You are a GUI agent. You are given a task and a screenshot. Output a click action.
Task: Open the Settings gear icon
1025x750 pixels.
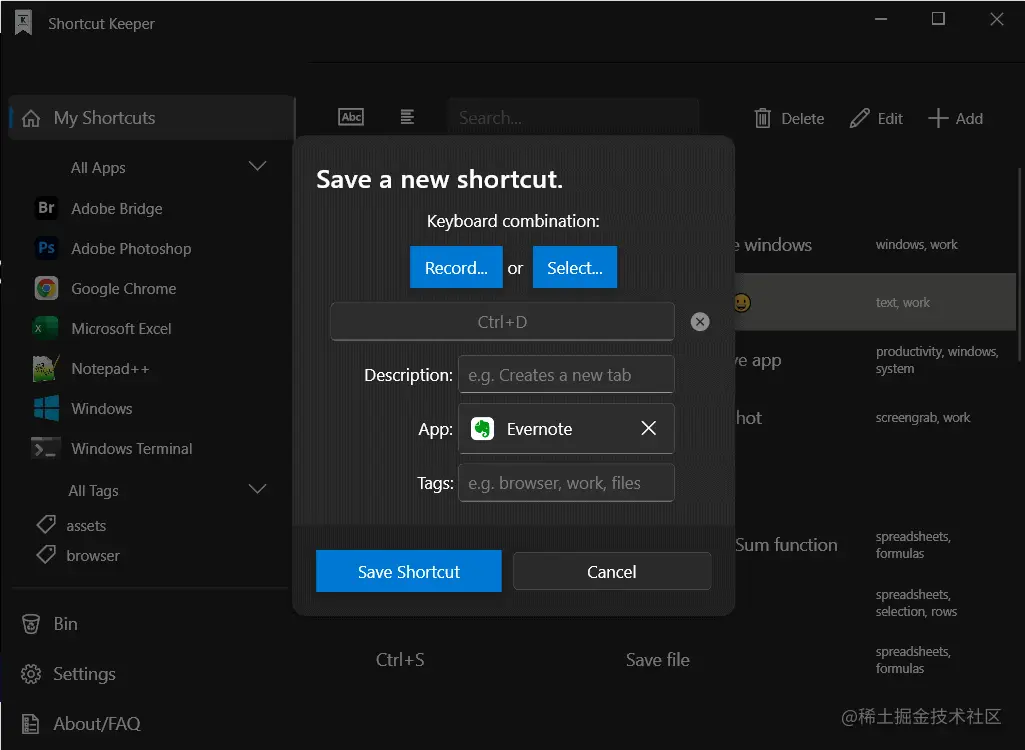pyautogui.click(x=31, y=673)
